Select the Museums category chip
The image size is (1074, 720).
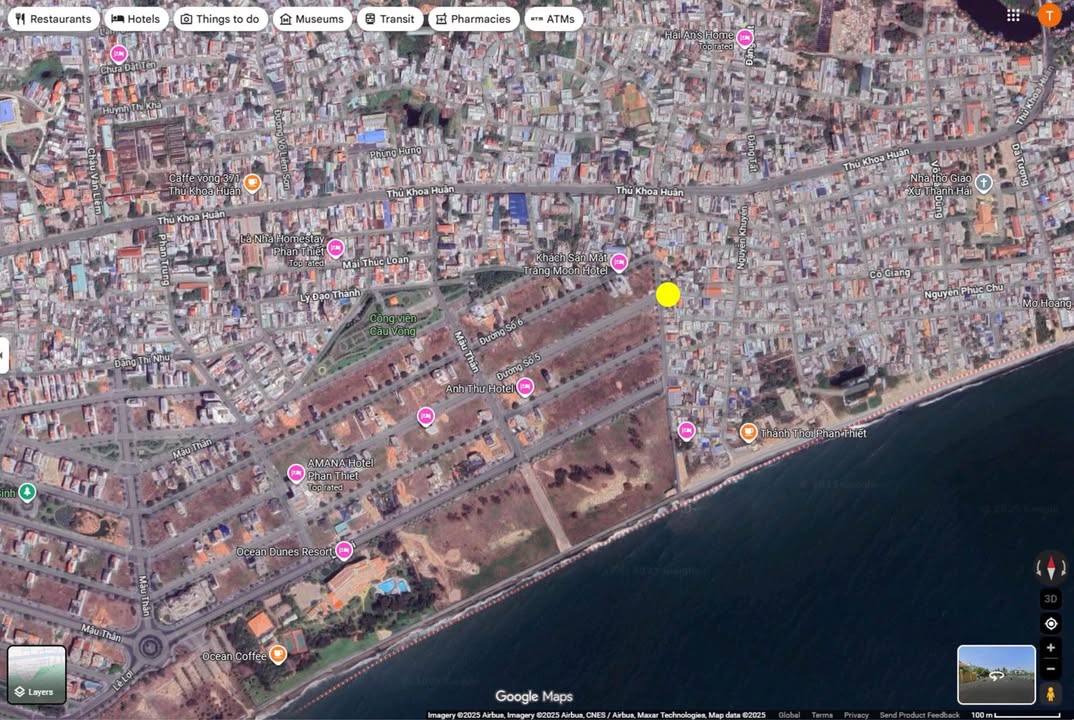[312, 18]
